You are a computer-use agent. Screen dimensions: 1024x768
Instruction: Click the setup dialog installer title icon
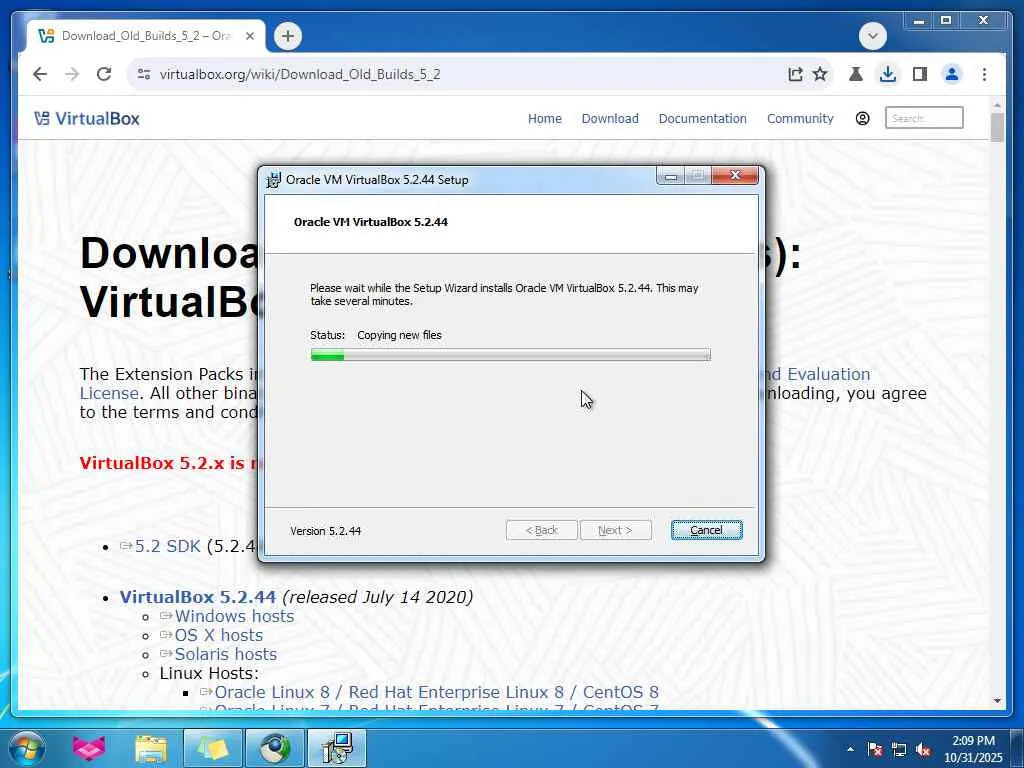[274, 180]
